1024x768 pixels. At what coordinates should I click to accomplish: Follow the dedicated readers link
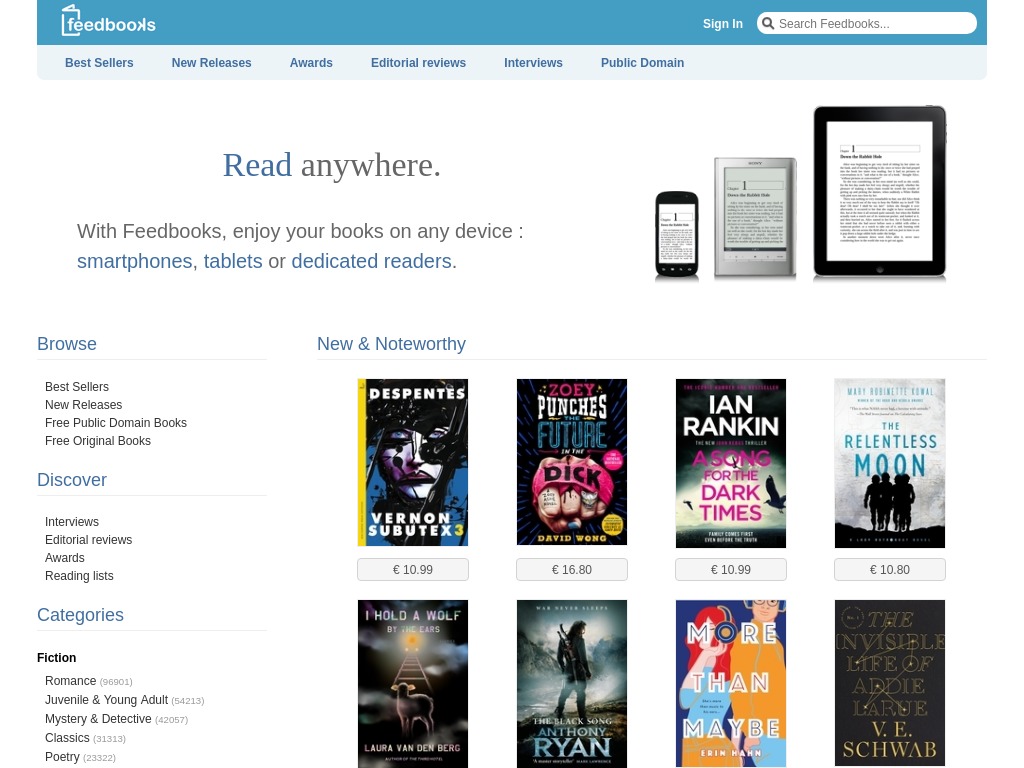click(x=372, y=261)
